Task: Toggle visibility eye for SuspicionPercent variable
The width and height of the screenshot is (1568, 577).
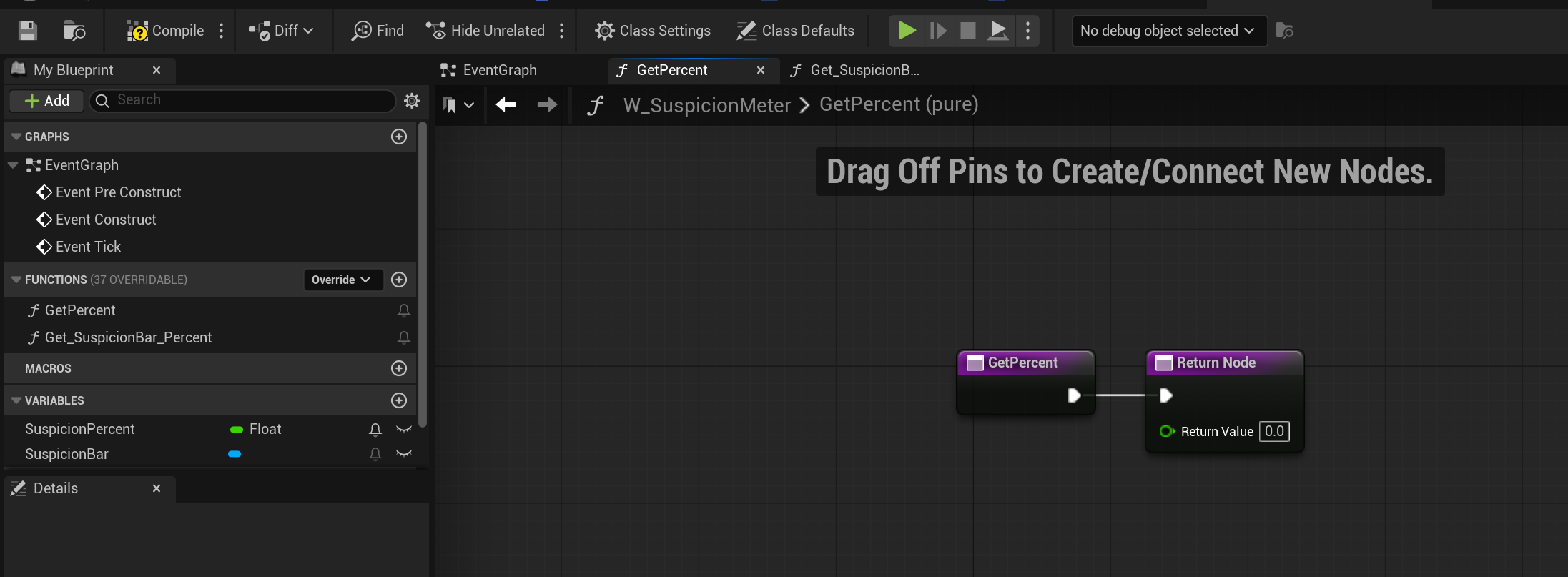Action: tap(404, 429)
